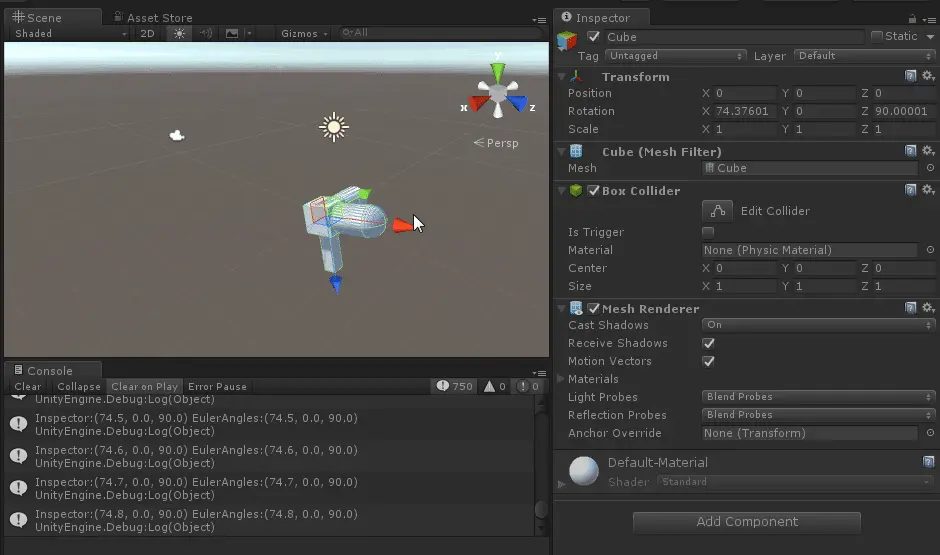This screenshot has height=555, width=940.
Task: Open Scene panel options menu
Action: click(539, 20)
